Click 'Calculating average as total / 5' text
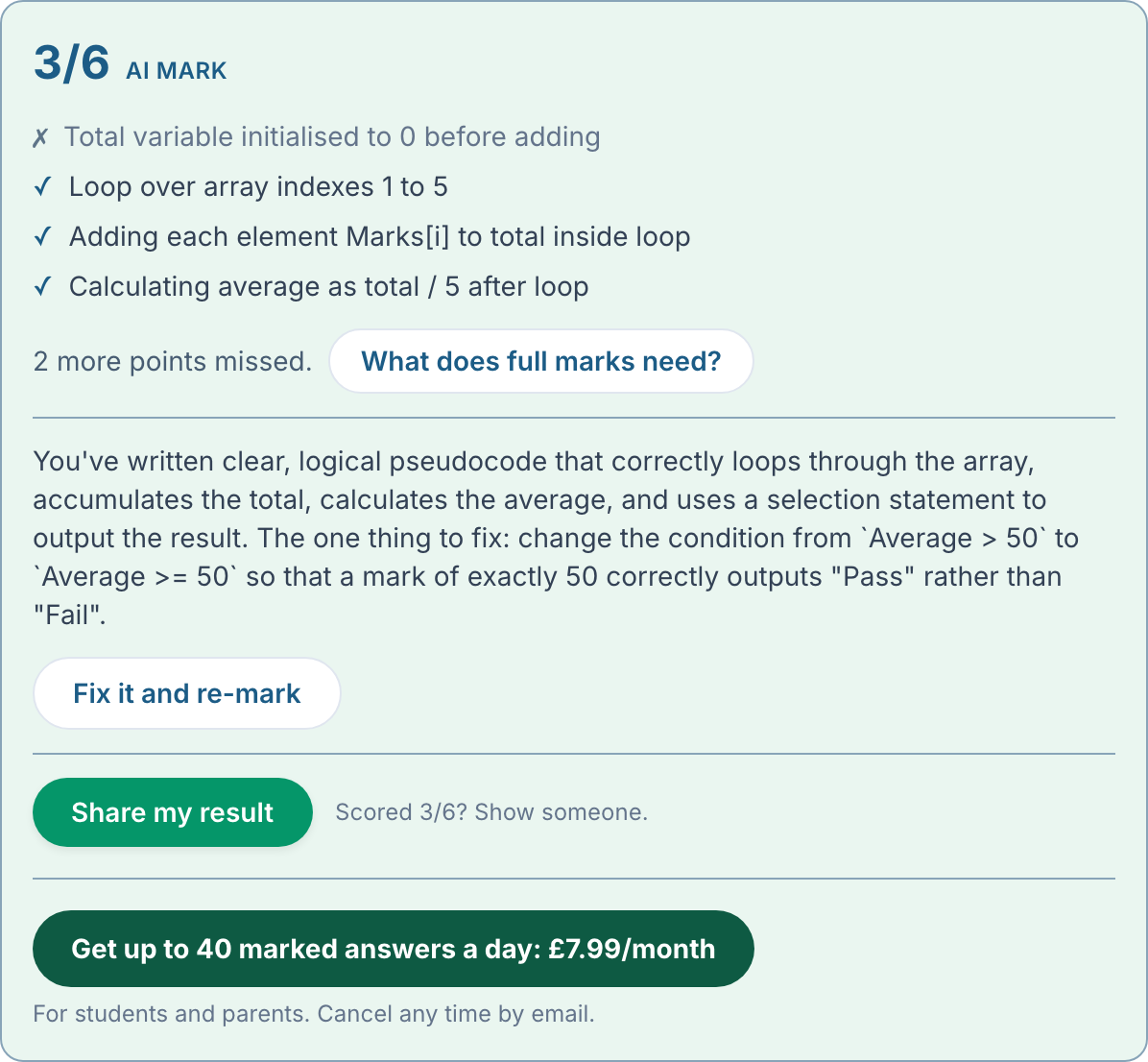The image size is (1148, 1062). click(x=328, y=286)
